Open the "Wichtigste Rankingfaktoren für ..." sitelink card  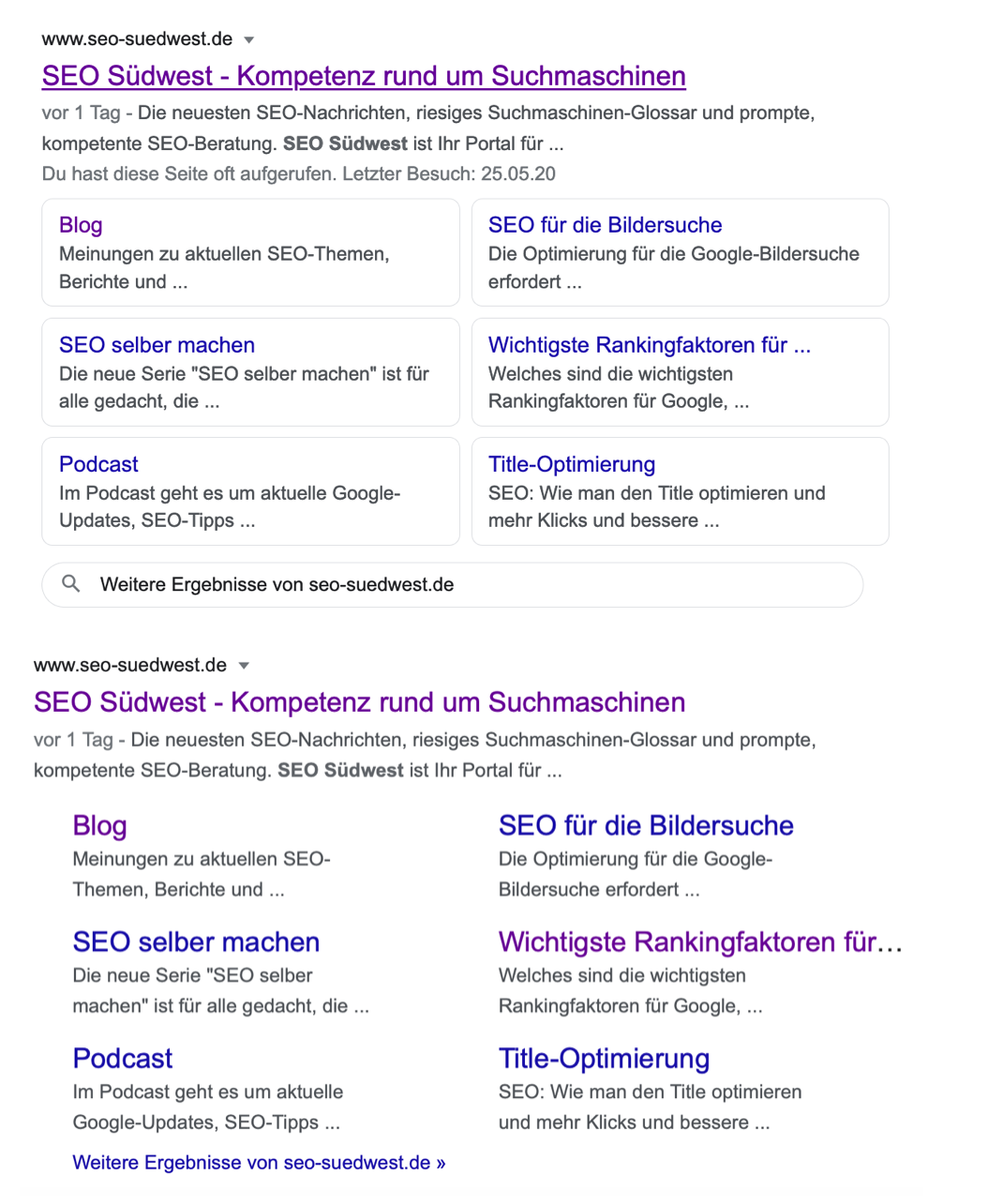click(x=650, y=345)
